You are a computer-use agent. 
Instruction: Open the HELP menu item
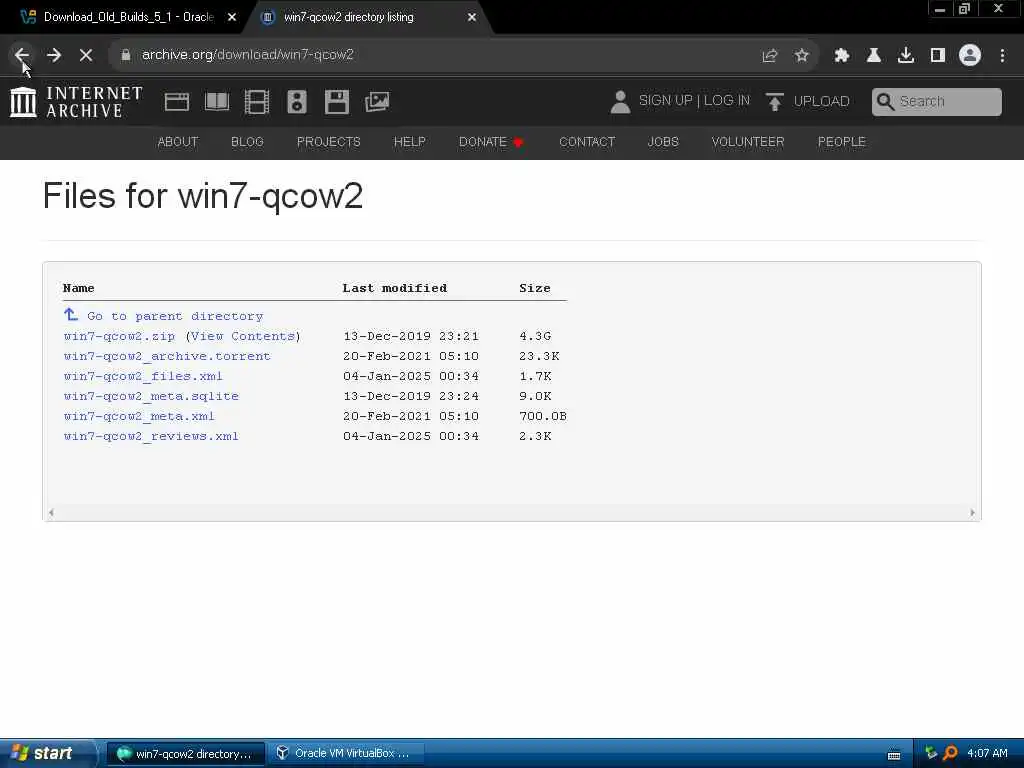[x=409, y=142]
